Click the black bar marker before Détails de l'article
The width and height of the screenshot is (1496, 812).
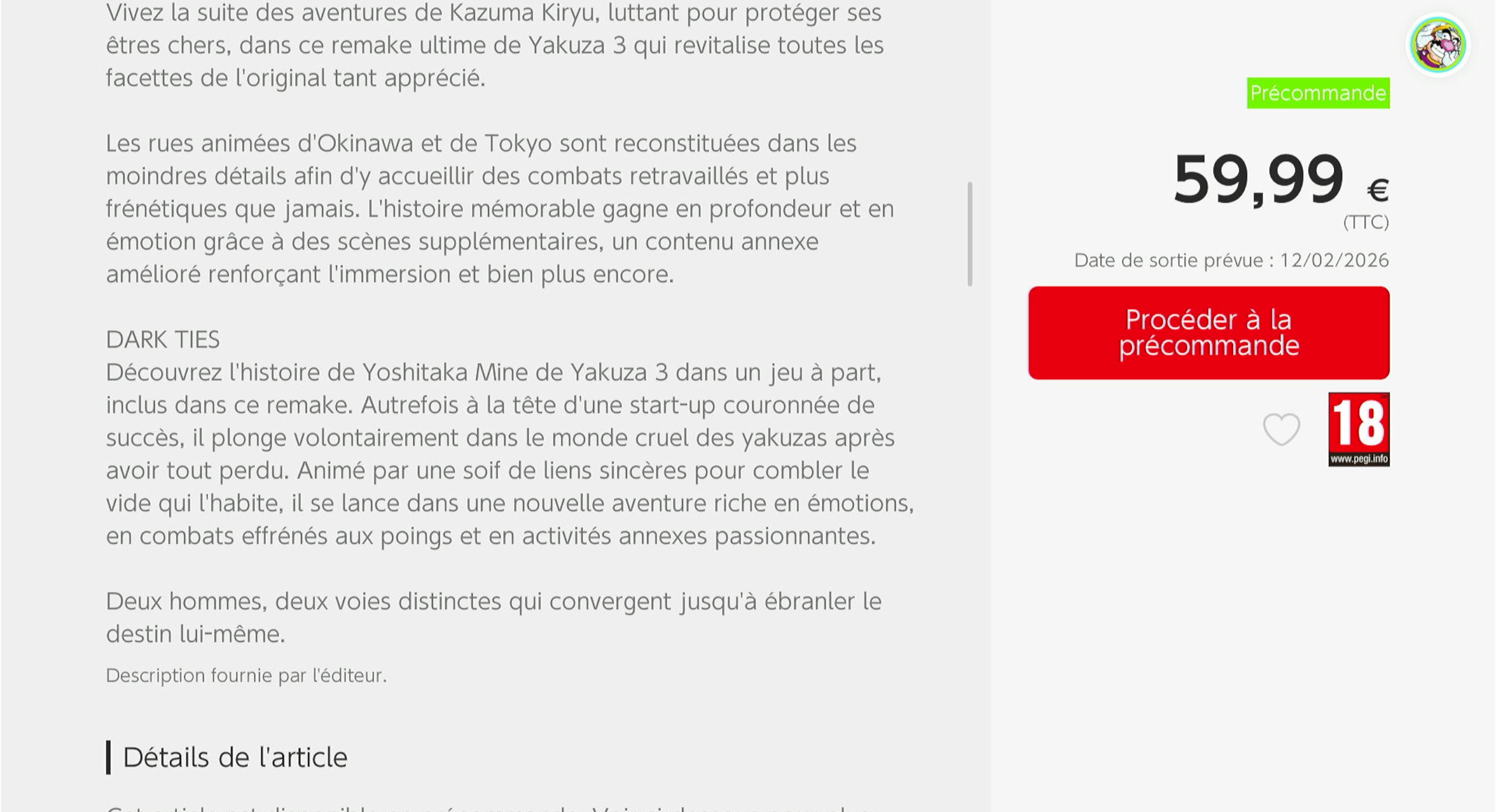109,757
